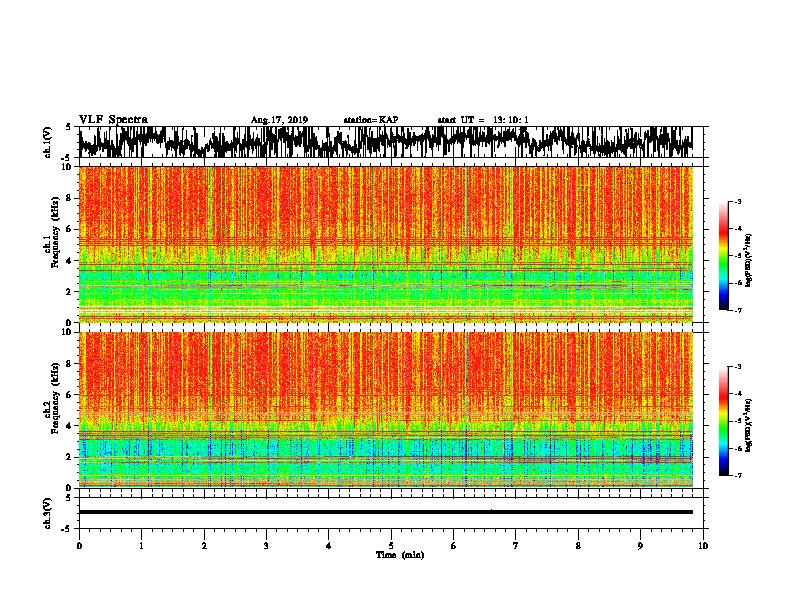Screen dimensions: 792x612
Task: Select the date text "Aug.17, 2019"
Action: tap(279, 120)
